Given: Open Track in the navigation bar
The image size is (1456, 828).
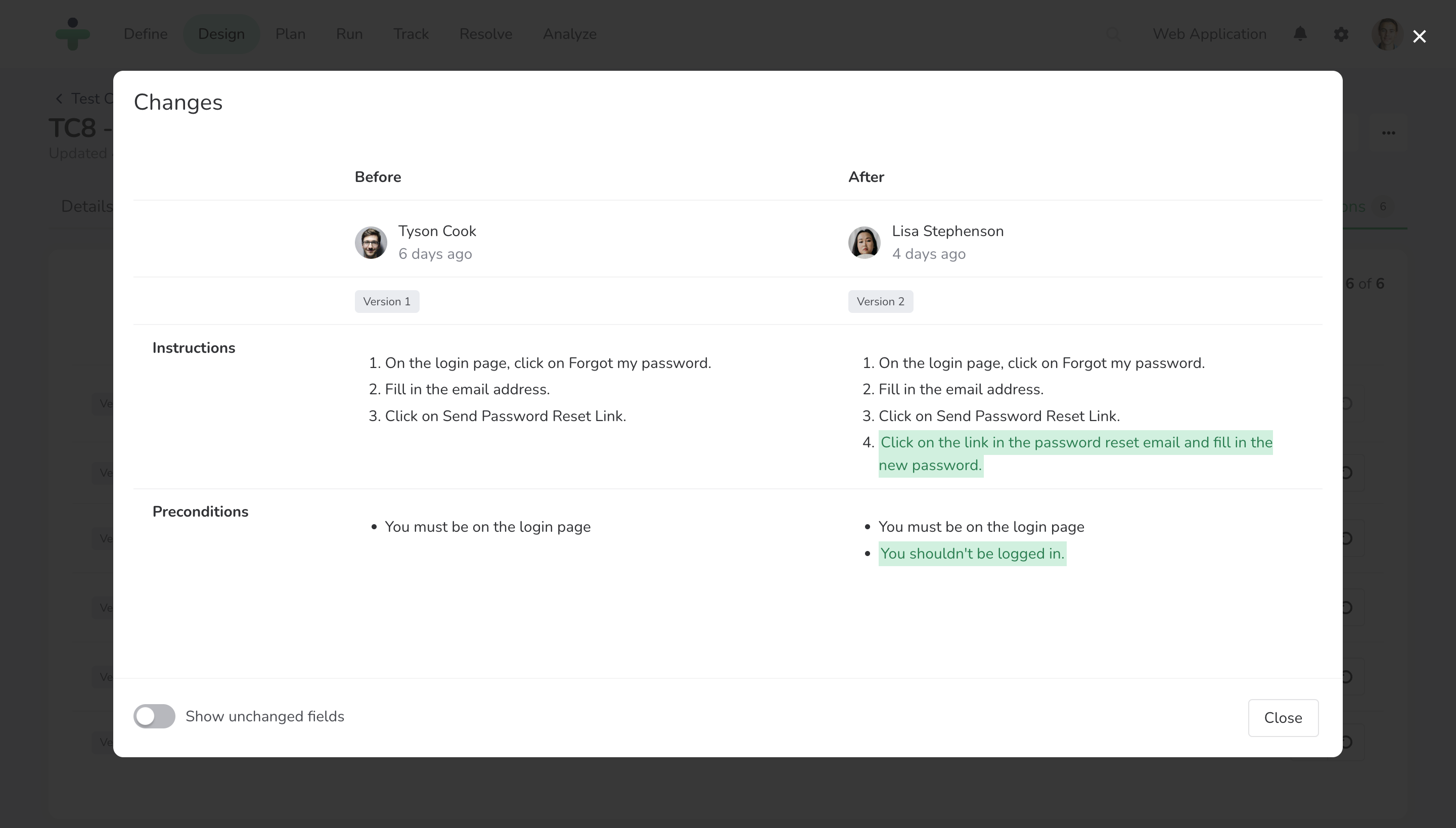Looking at the screenshot, I should pos(411,34).
